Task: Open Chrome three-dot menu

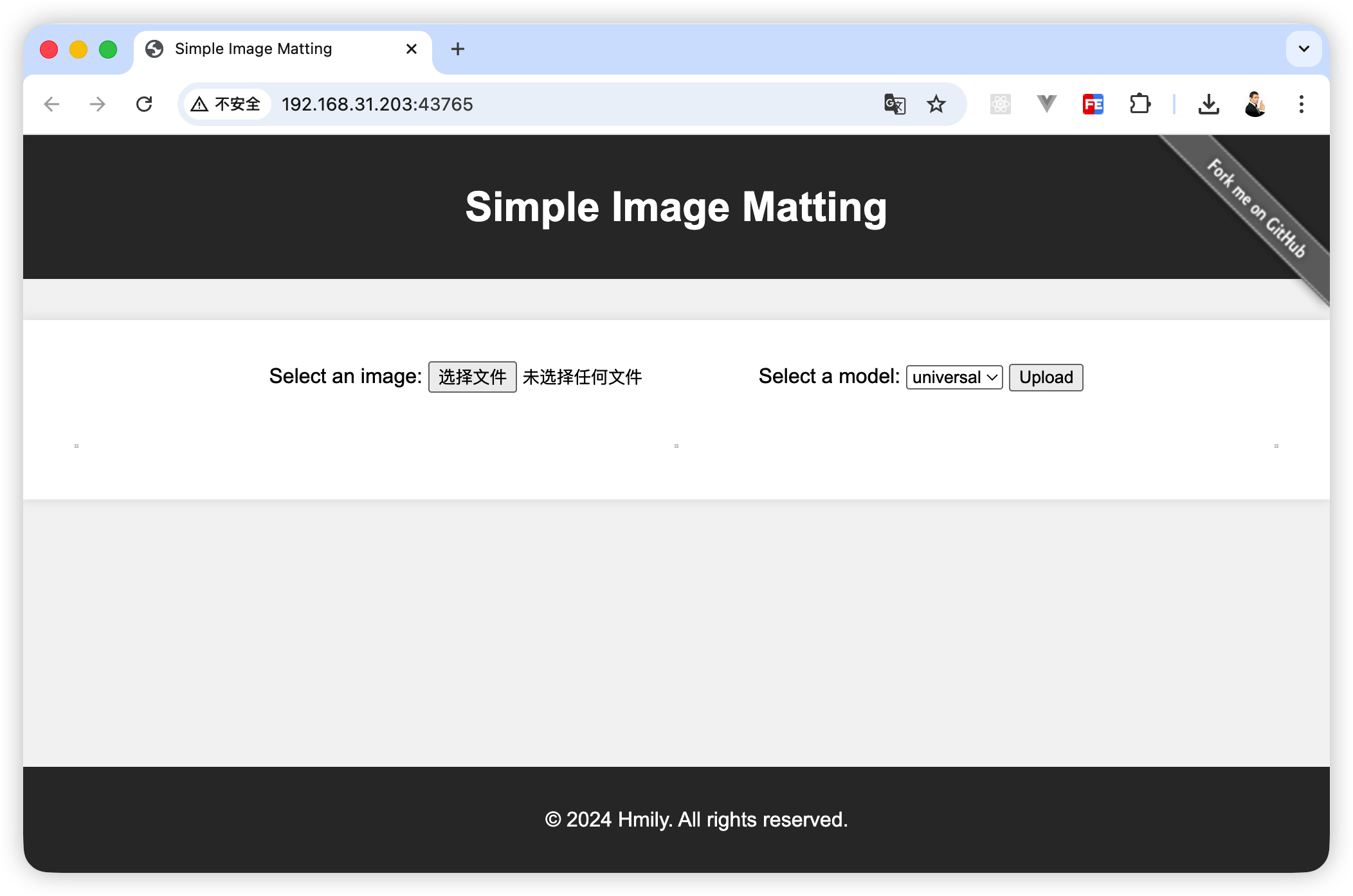Action: (x=1302, y=104)
